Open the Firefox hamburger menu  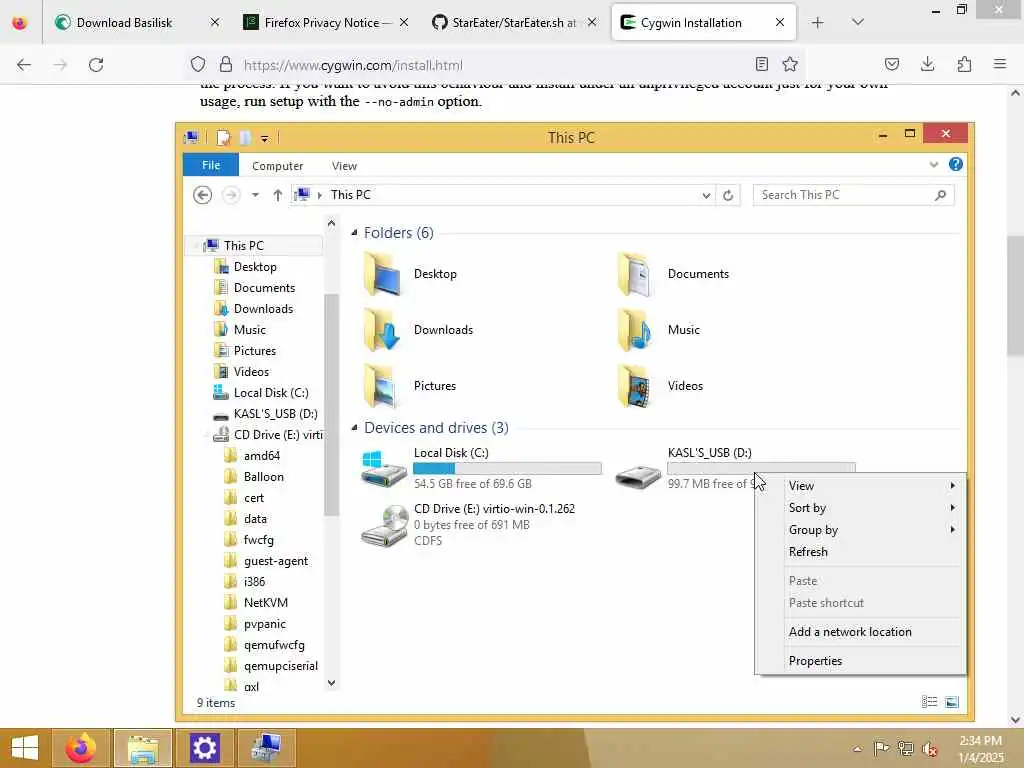(x=1000, y=64)
